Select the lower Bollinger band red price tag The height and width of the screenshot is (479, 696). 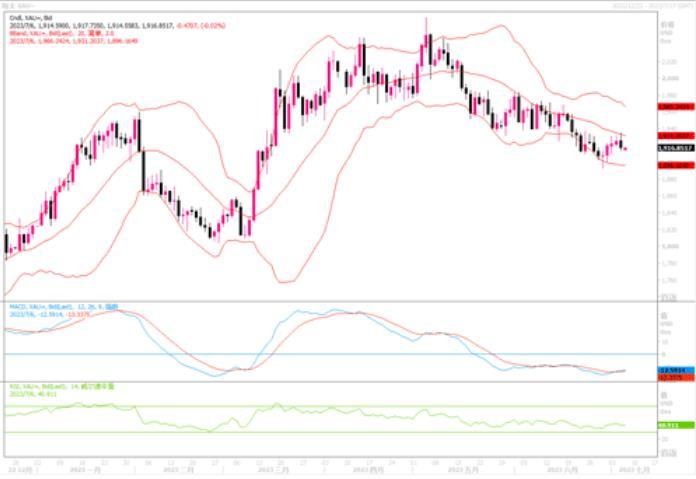[675, 165]
